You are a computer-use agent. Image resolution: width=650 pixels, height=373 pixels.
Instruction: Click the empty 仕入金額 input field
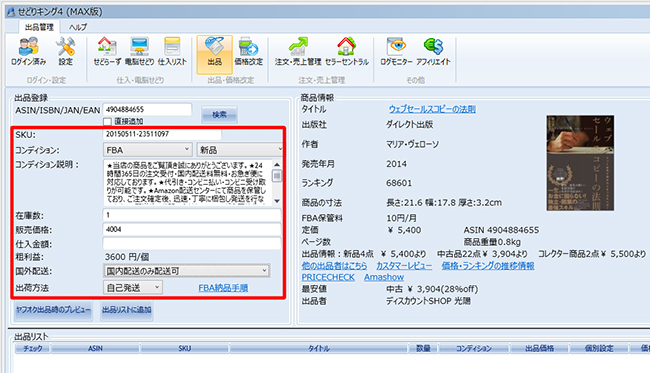[192, 243]
